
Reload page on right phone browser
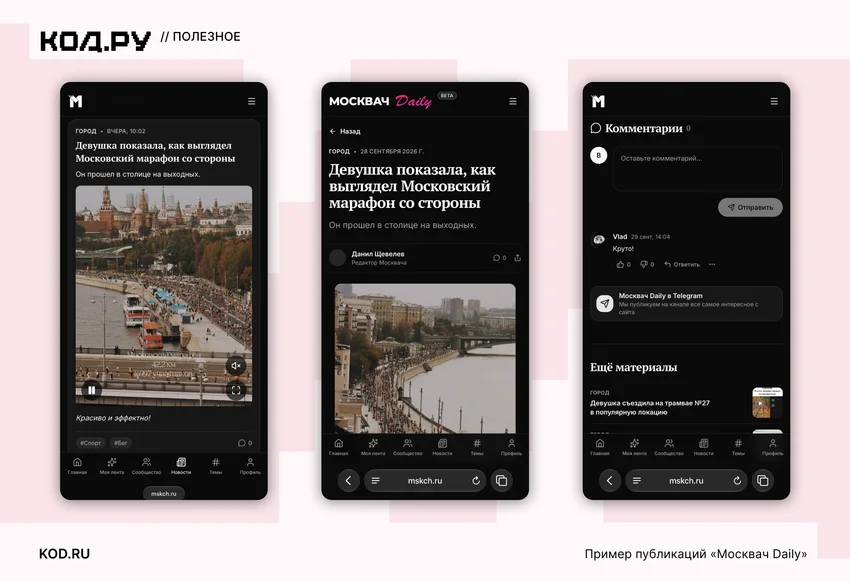(x=737, y=481)
